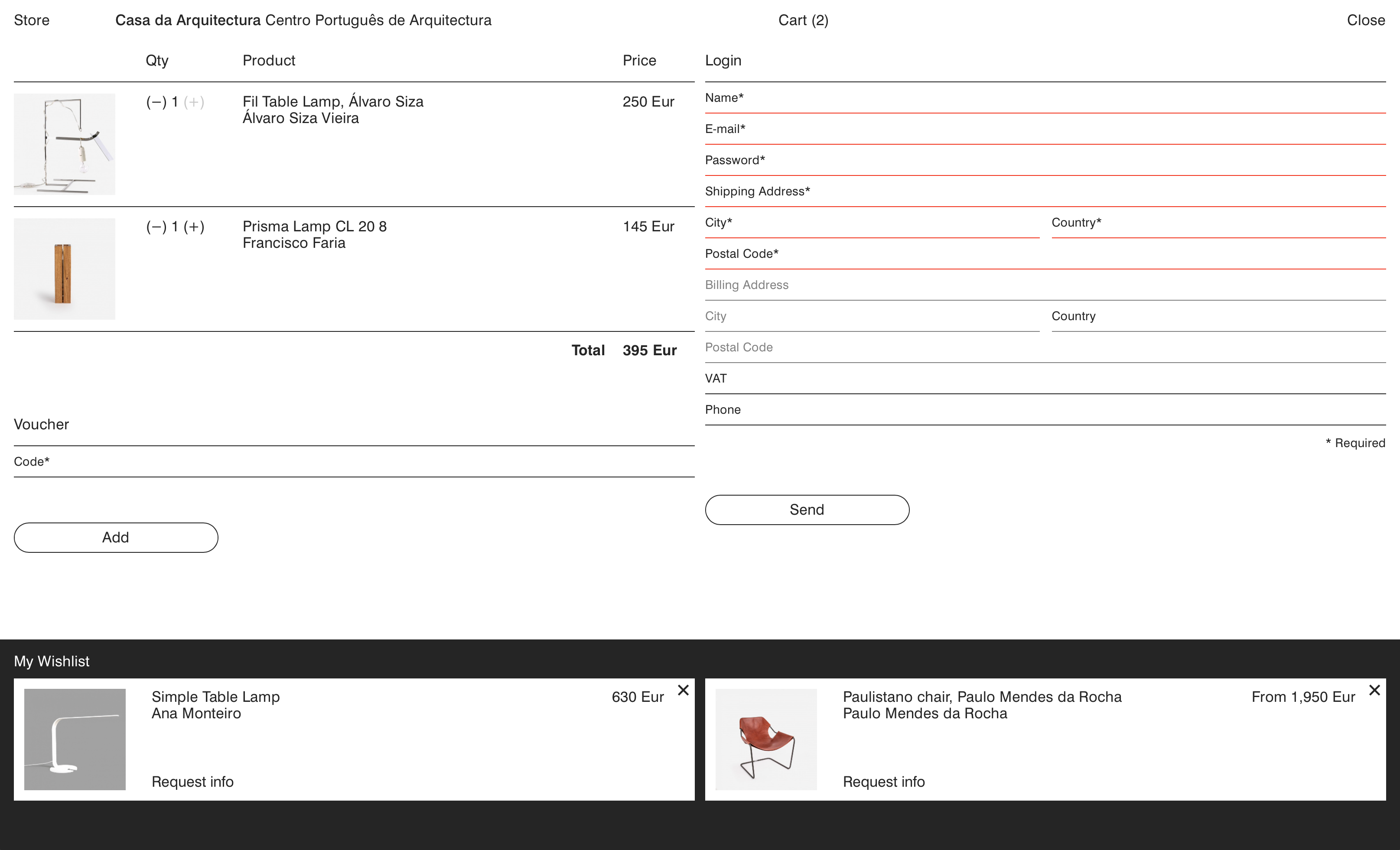Request info for Paulistano chair
This screenshot has width=1400, height=850.
pyautogui.click(x=883, y=782)
